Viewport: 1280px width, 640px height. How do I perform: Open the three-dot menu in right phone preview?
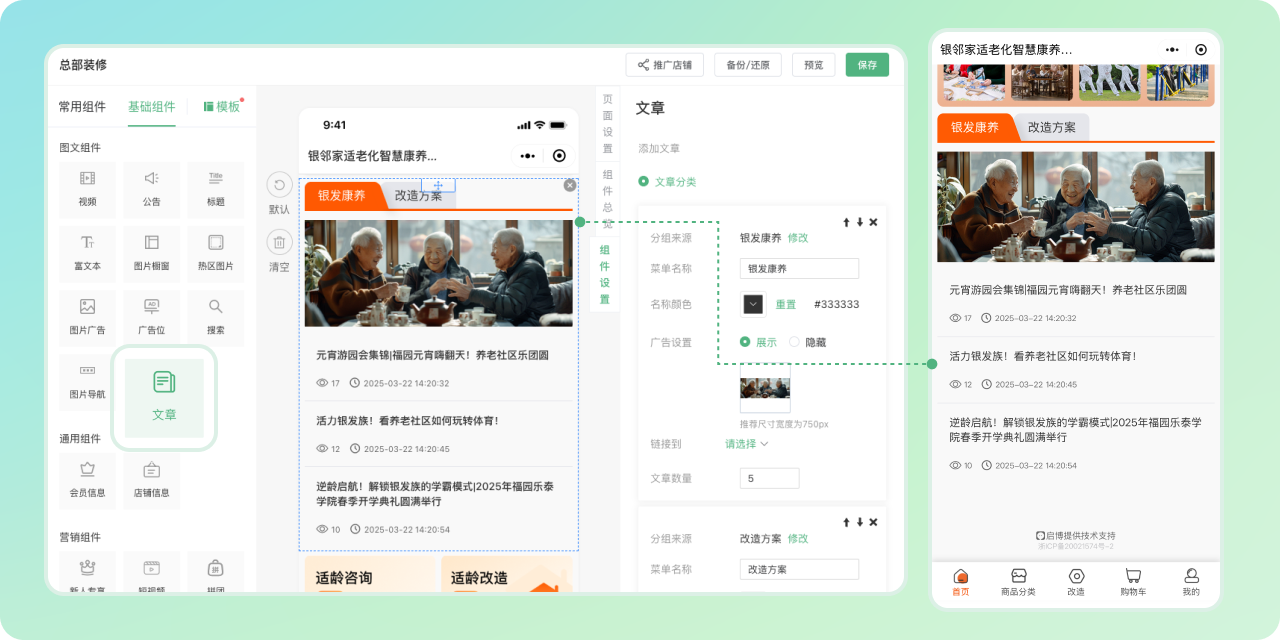(1172, 49)
